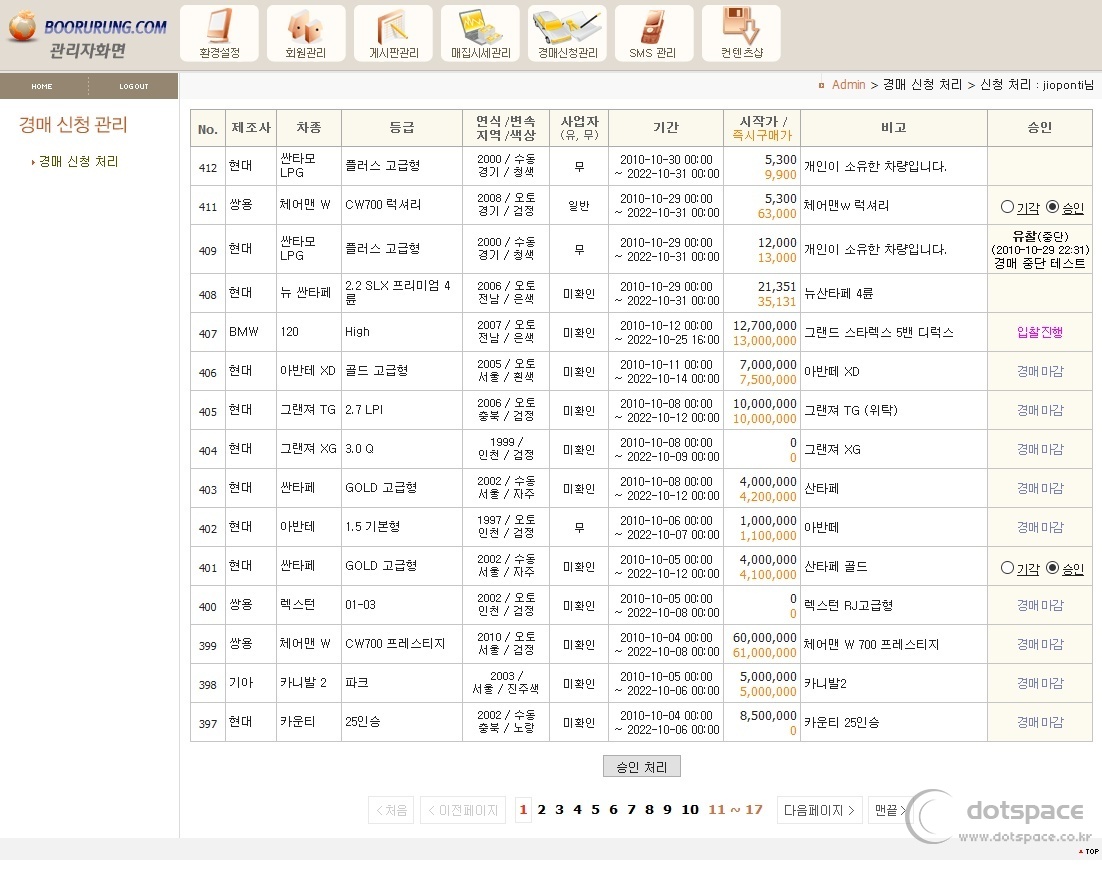Screen dimensions: 1102x894
Task: Click the TOP link at bottom right
Action: coord(1089,852)
